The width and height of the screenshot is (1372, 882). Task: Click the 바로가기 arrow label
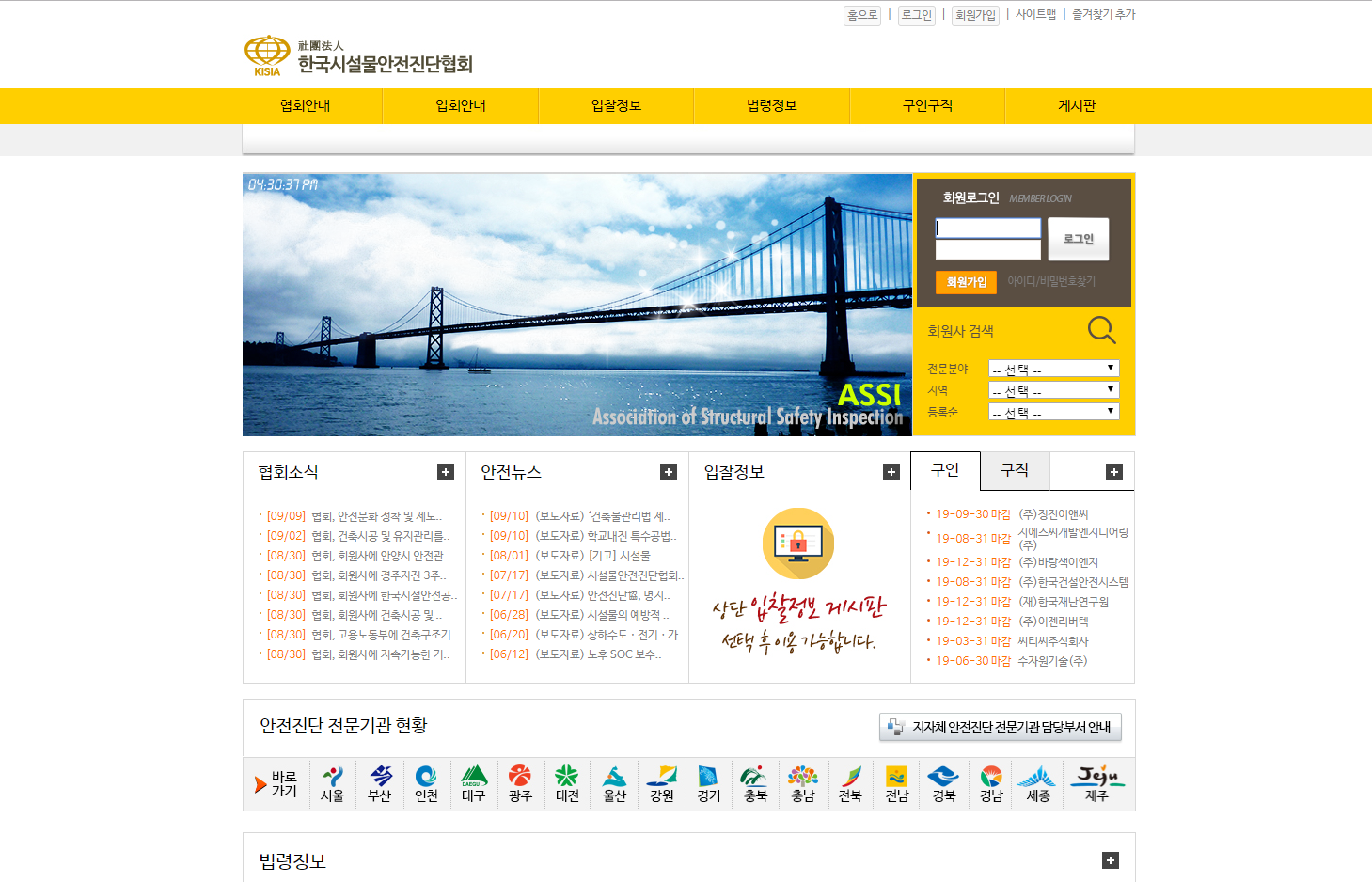click(x=276, y=784)
